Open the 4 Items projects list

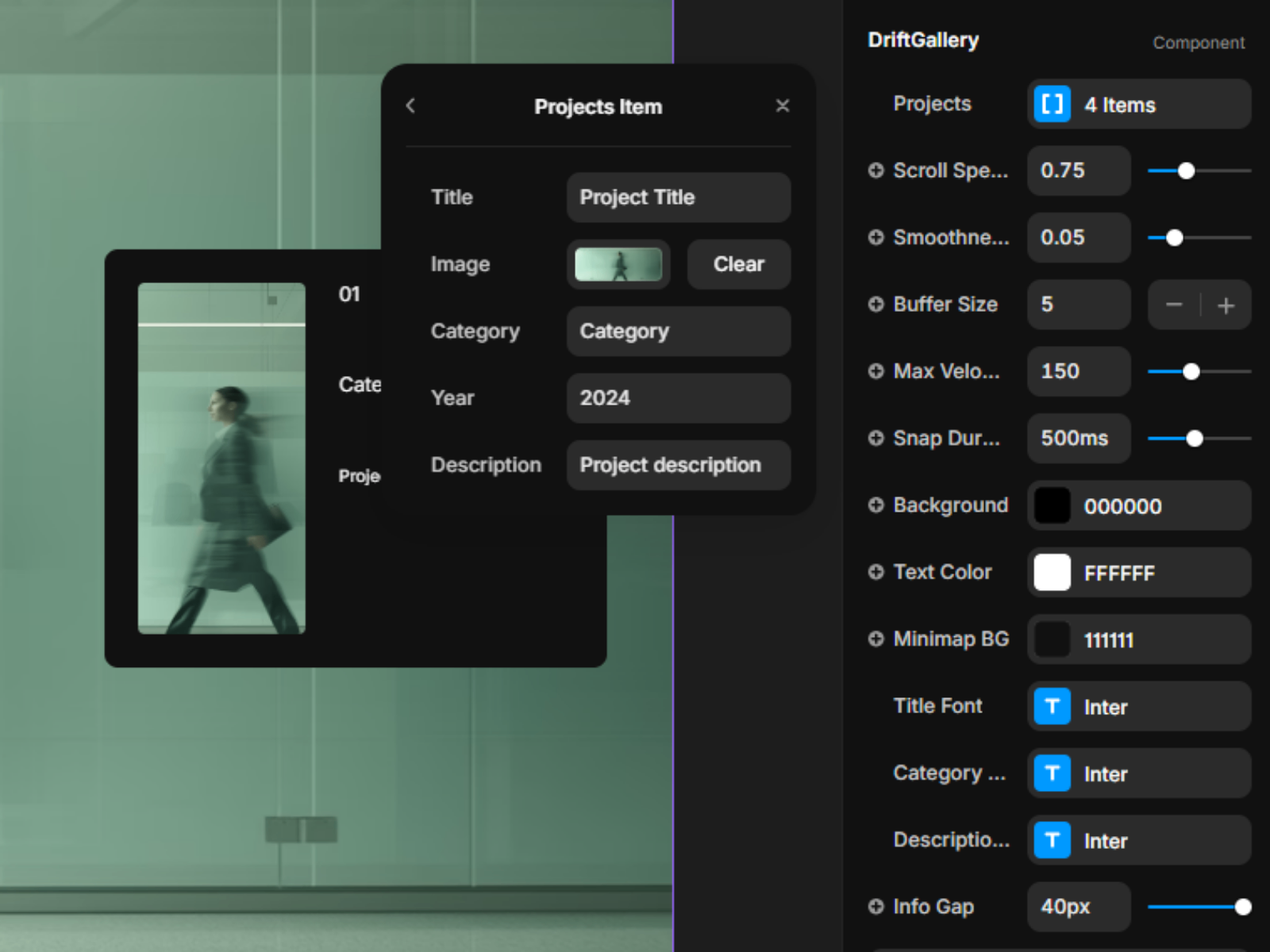(1159, 104)
